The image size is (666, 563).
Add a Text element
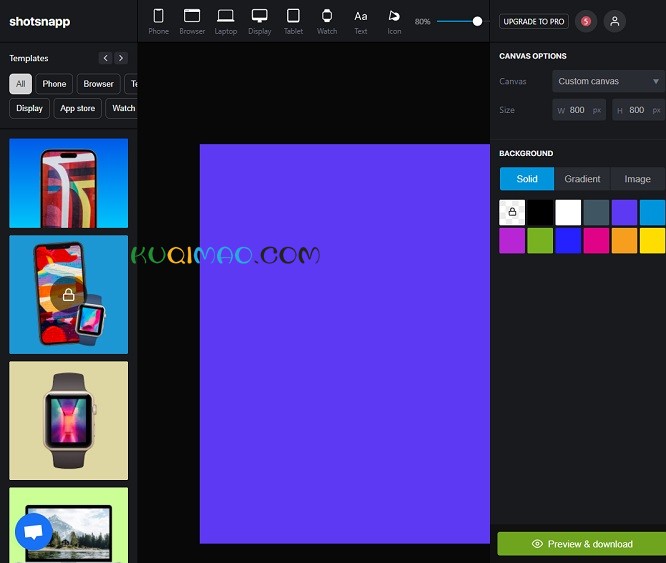pyautogui.click(x=361, y=22)
